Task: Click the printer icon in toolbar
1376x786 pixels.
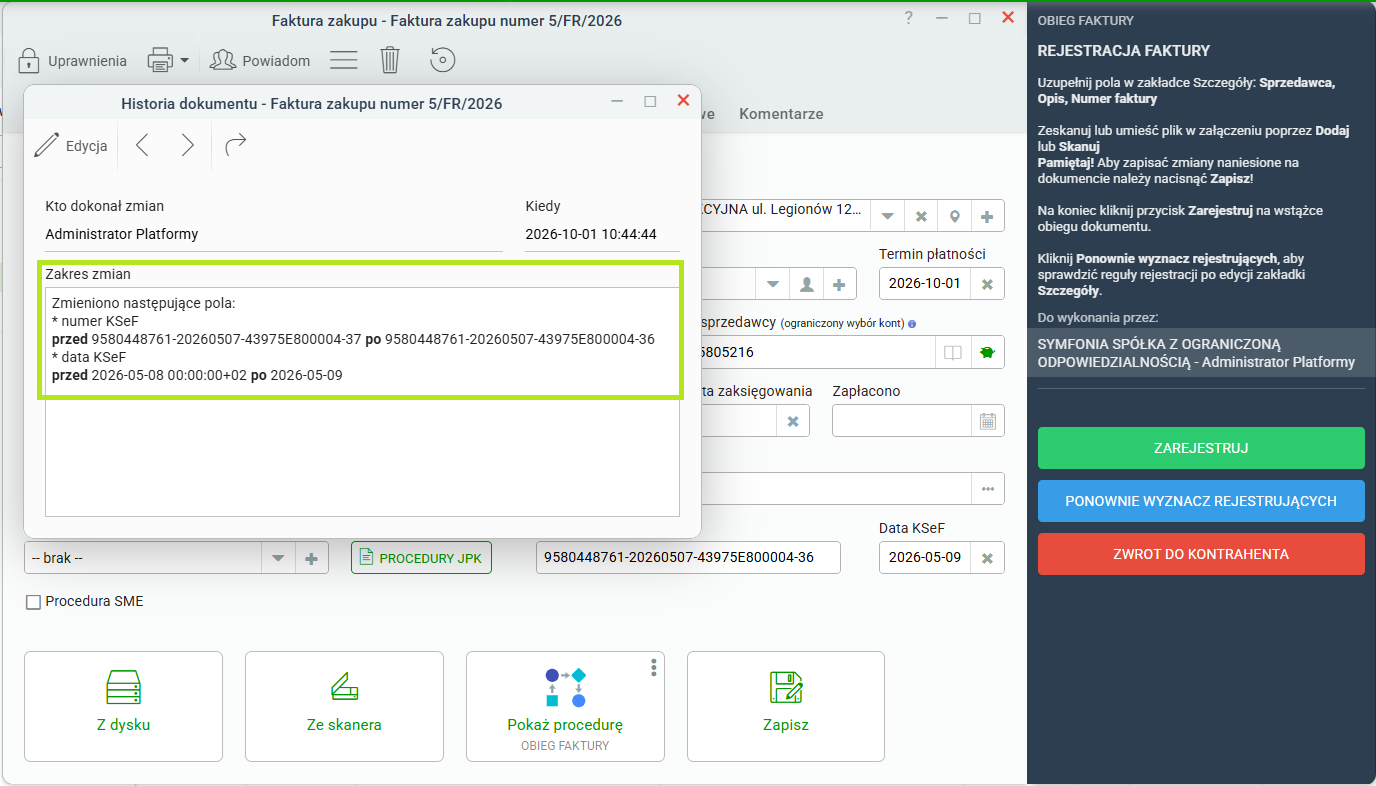Action: pyautogui.click(x=160, y=60)
